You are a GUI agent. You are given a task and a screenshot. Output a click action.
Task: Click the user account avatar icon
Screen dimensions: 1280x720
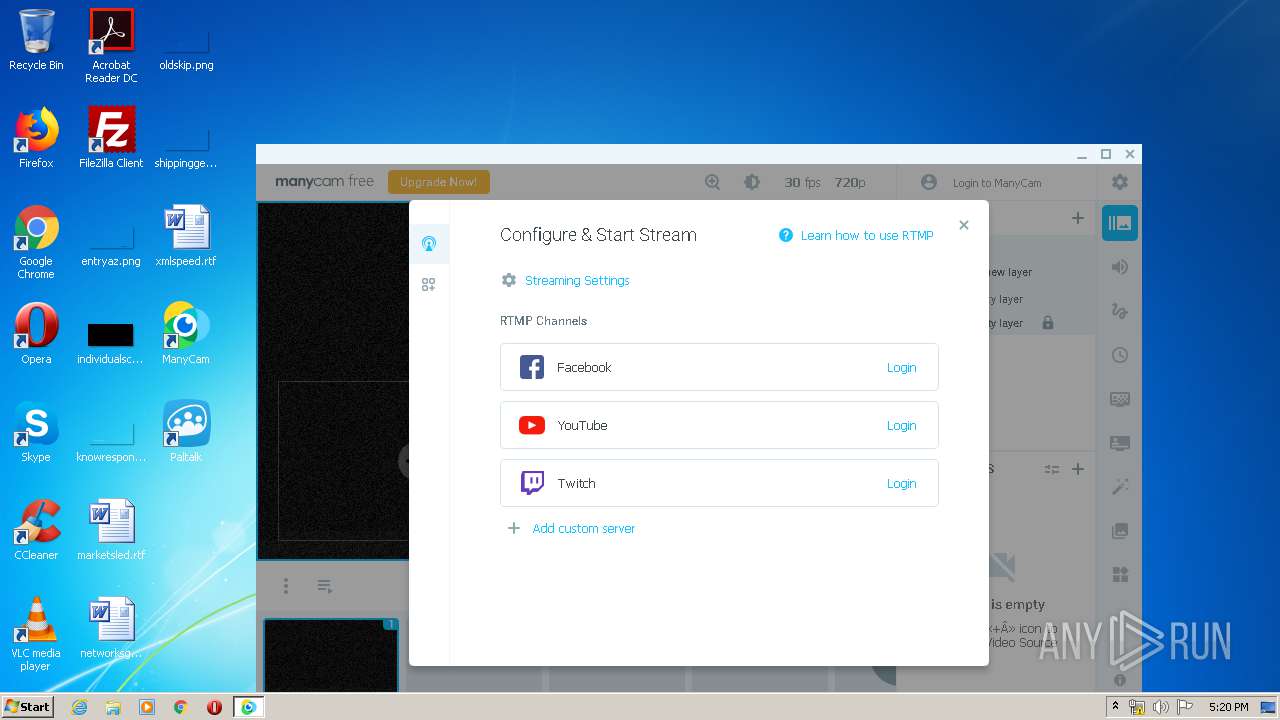929,182
